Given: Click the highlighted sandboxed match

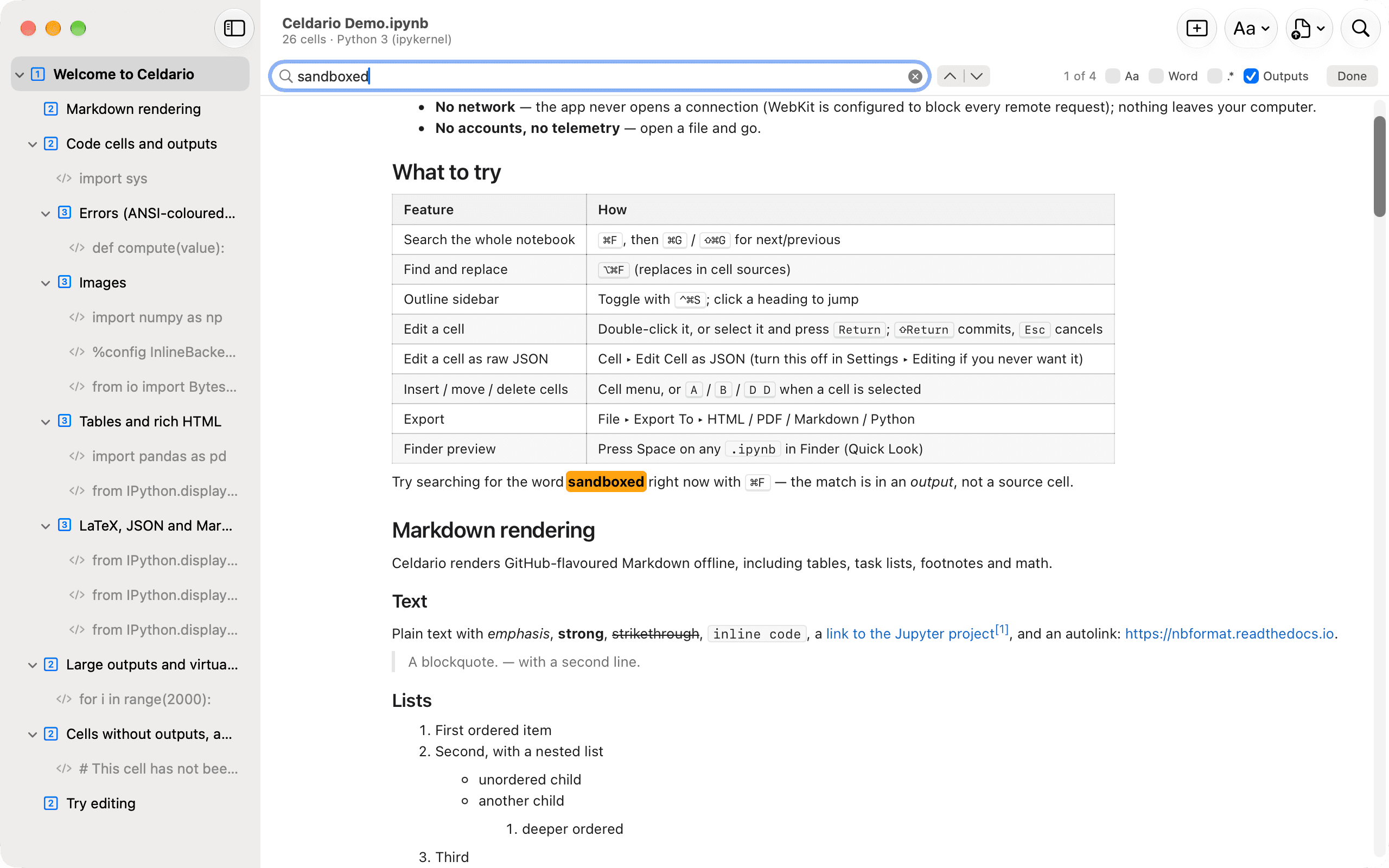Looking at the screenshot, I should click(606, 482).
